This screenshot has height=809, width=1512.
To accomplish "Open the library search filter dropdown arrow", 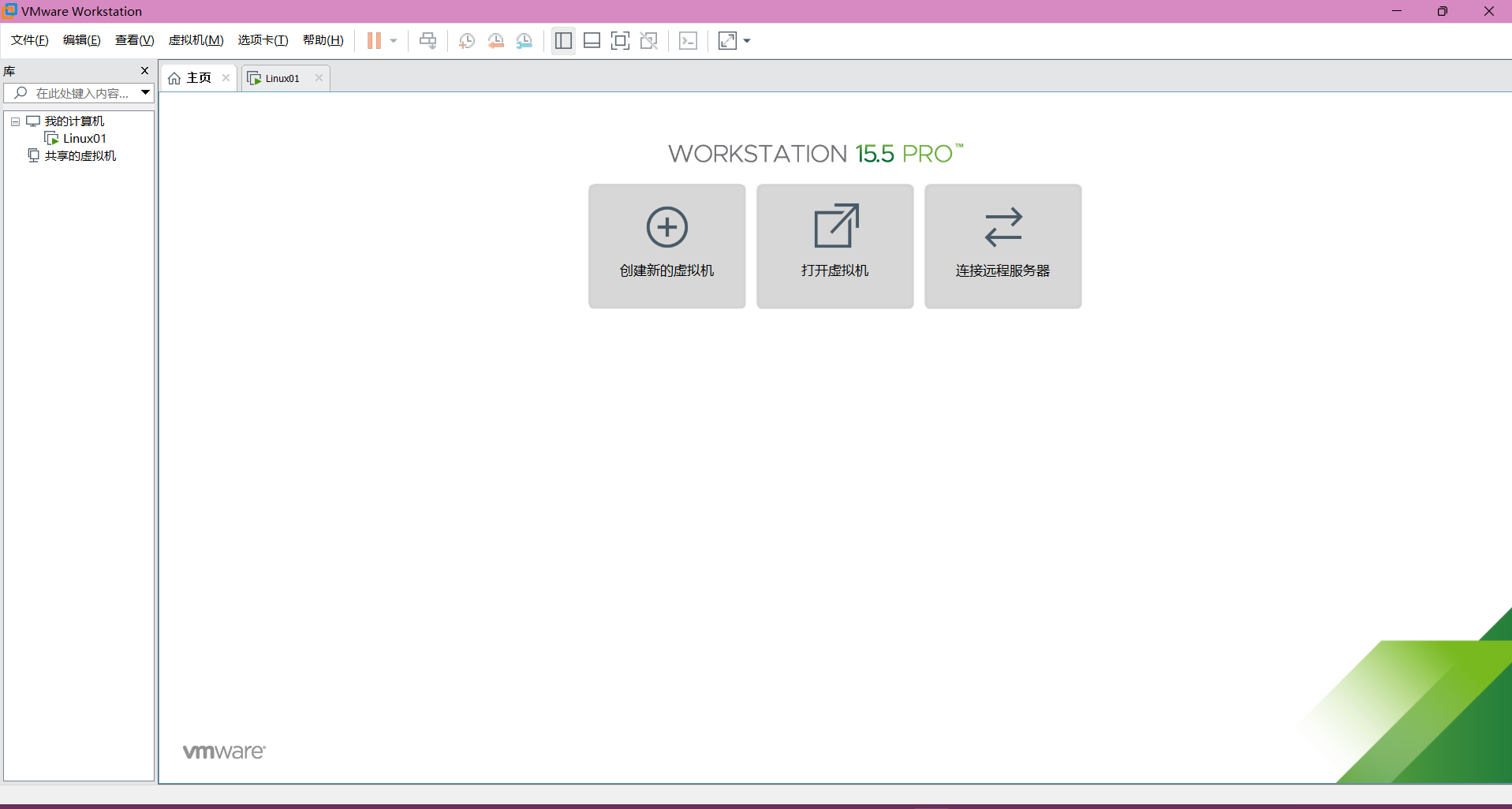I will click(x=146, y=93).
